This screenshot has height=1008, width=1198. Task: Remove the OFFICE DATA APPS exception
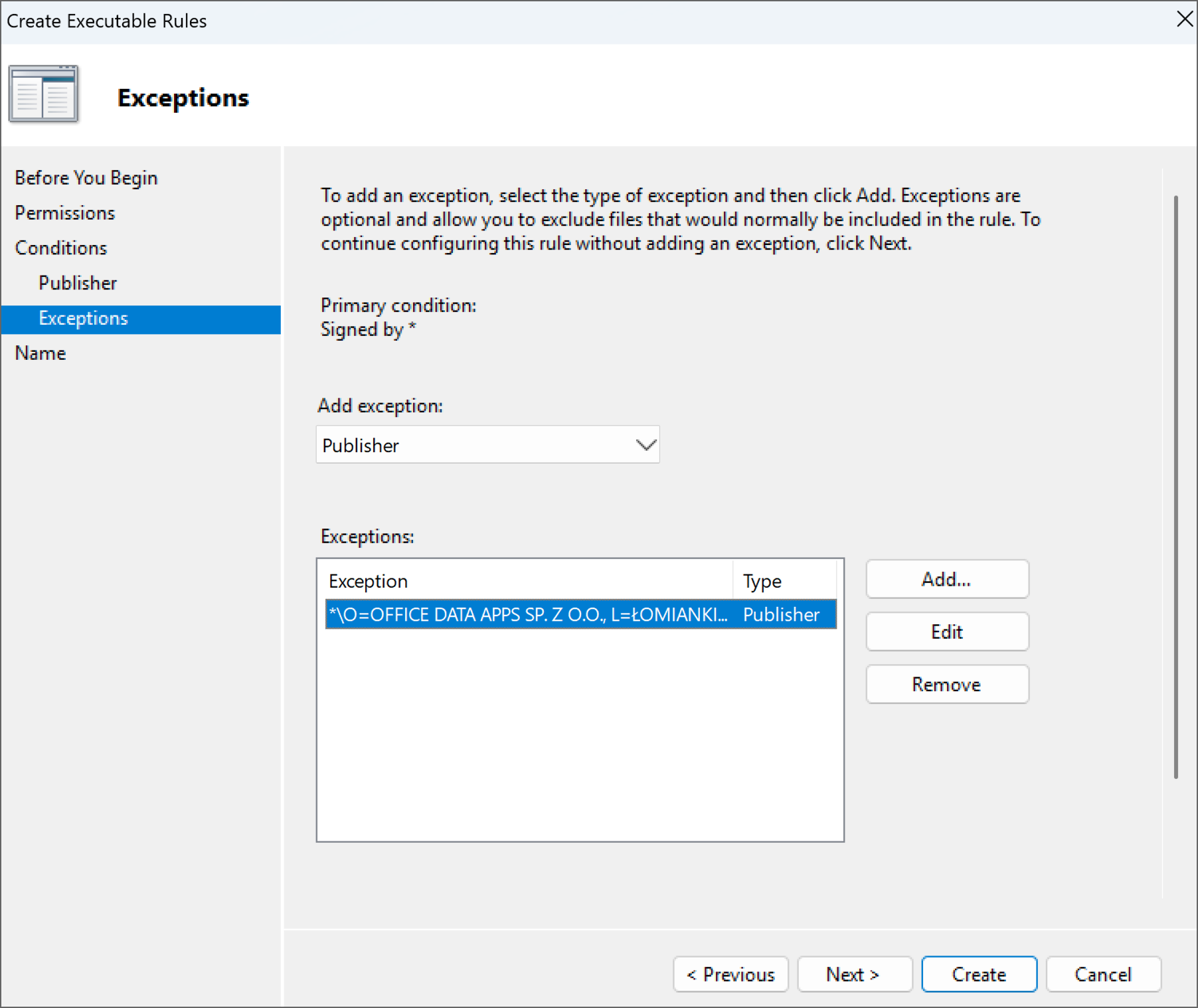[x=946, y=684]
